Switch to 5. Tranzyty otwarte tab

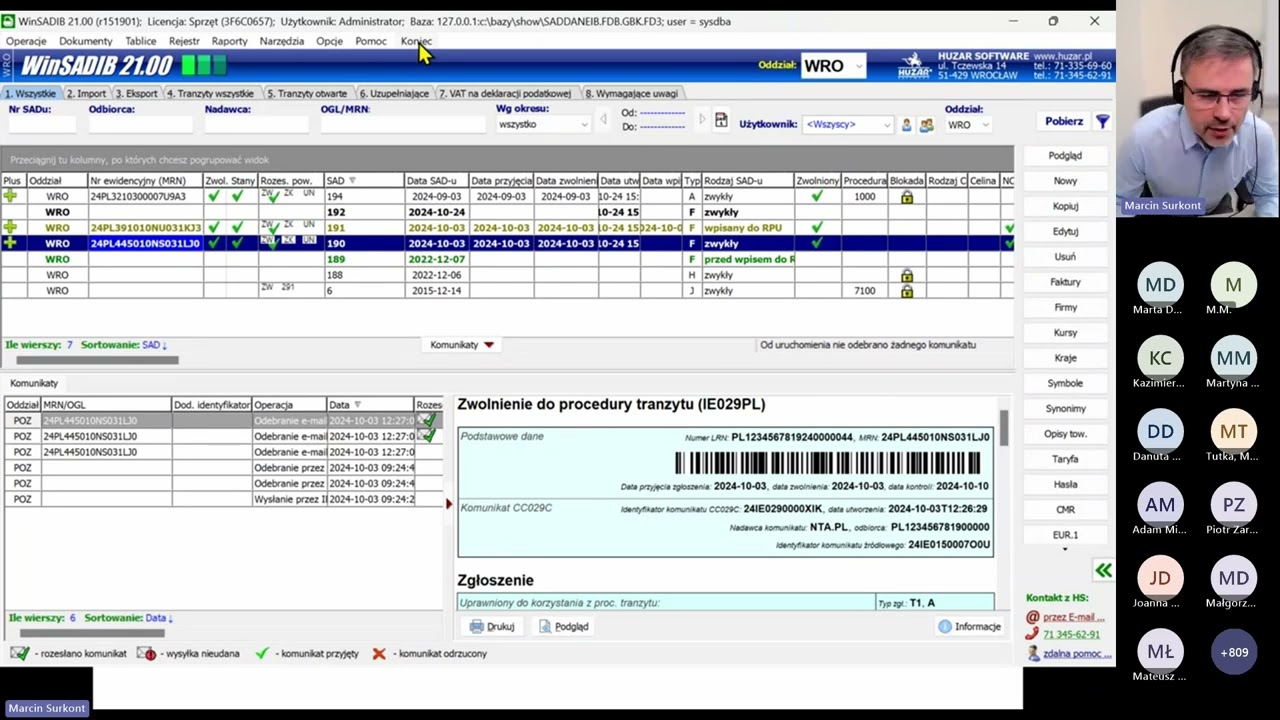[307, 93]
